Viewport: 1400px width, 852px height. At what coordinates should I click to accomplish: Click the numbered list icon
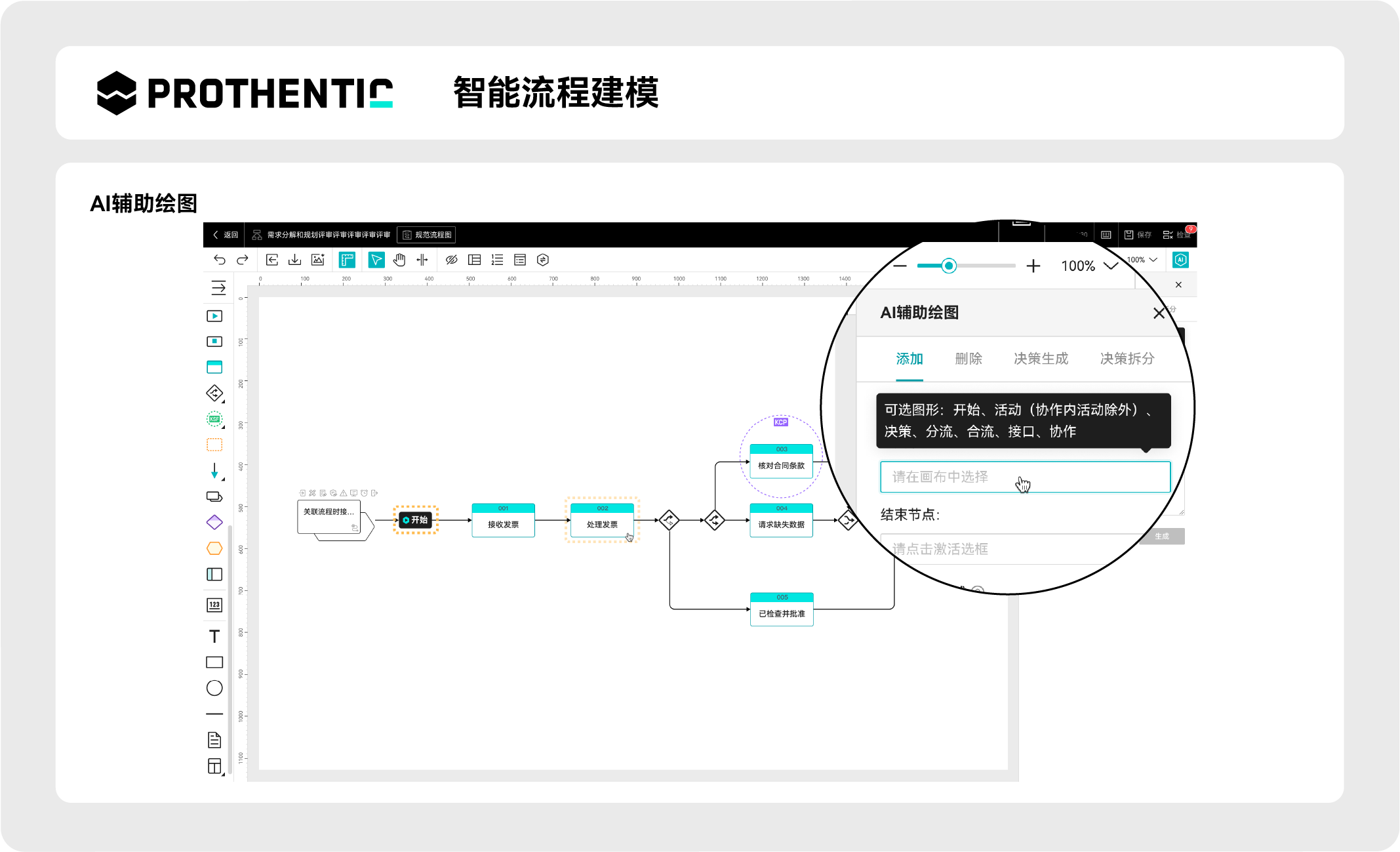coord(498,260)
